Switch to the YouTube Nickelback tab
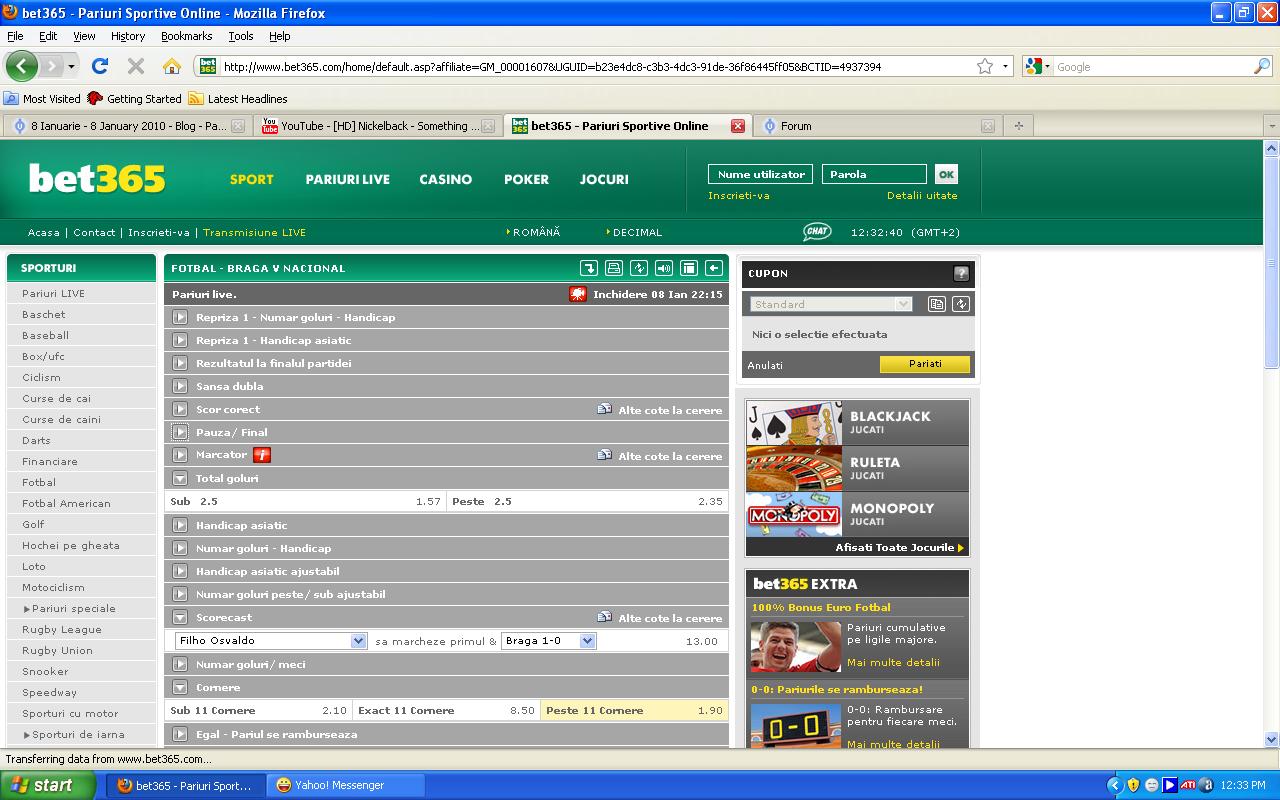 [x=377, y=126]
